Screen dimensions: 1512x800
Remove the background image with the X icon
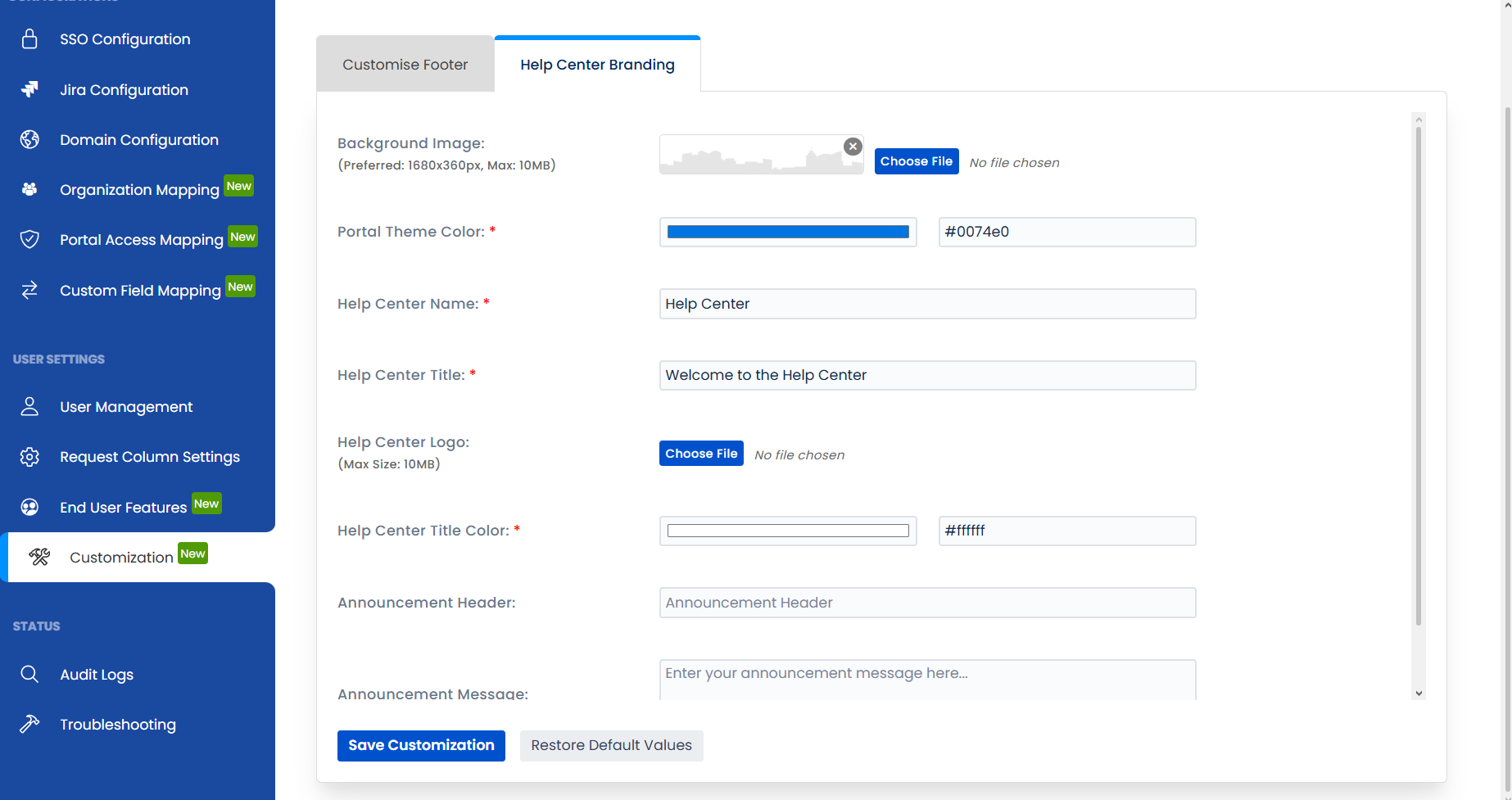click(x=853, y=147)
